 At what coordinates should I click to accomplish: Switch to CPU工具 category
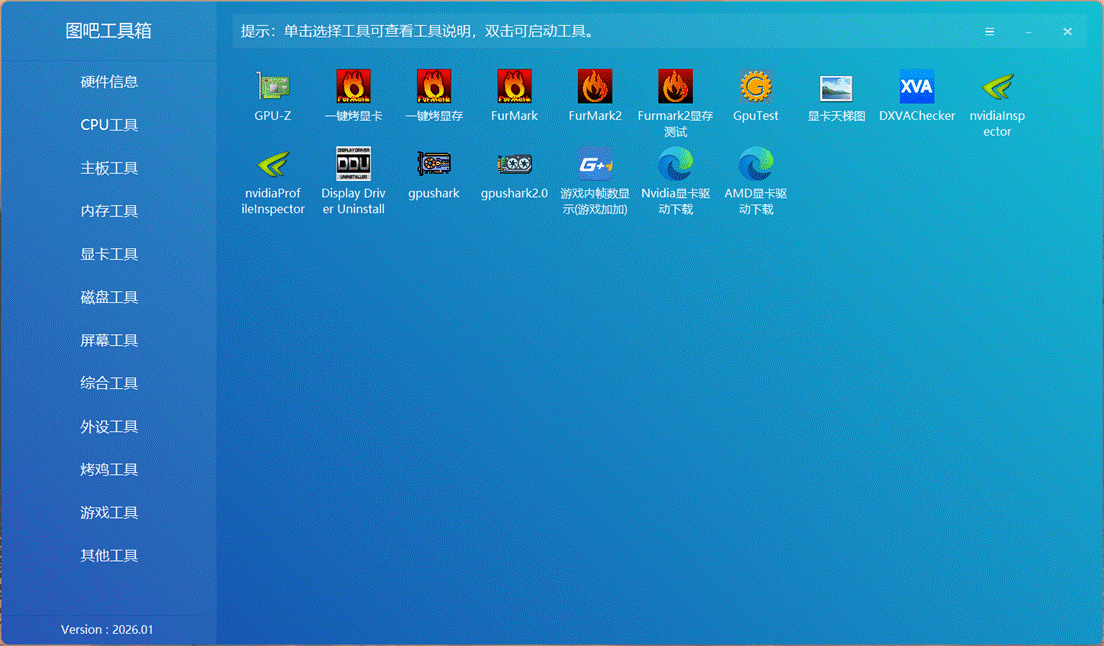pos(109,125)
